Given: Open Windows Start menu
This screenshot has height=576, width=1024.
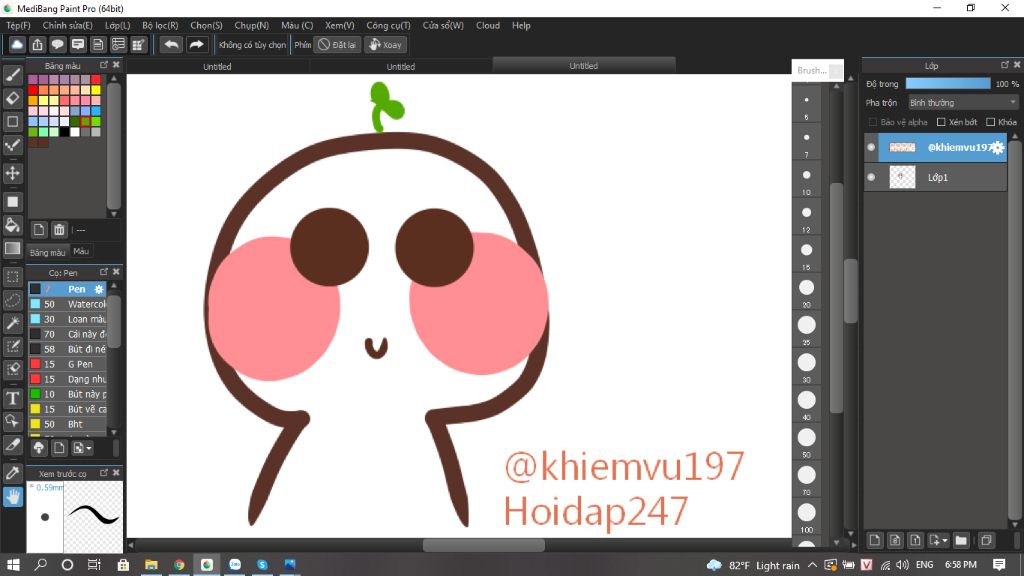Looking at the screenshot, I should point(13,564).
